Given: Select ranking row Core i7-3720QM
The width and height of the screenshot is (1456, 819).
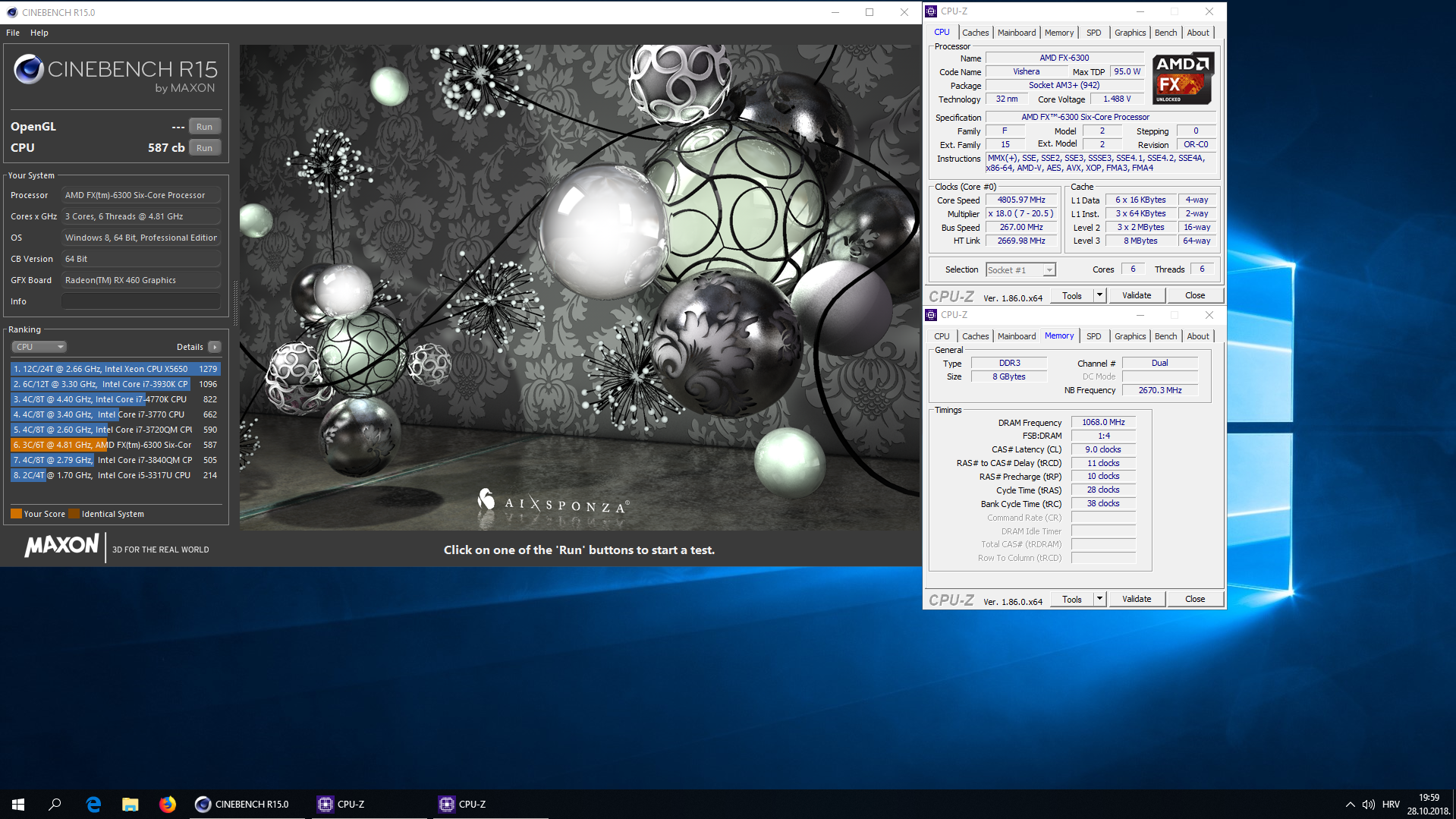Looking at the screenshot, I should pyautogui.click(x=115, y=430).
